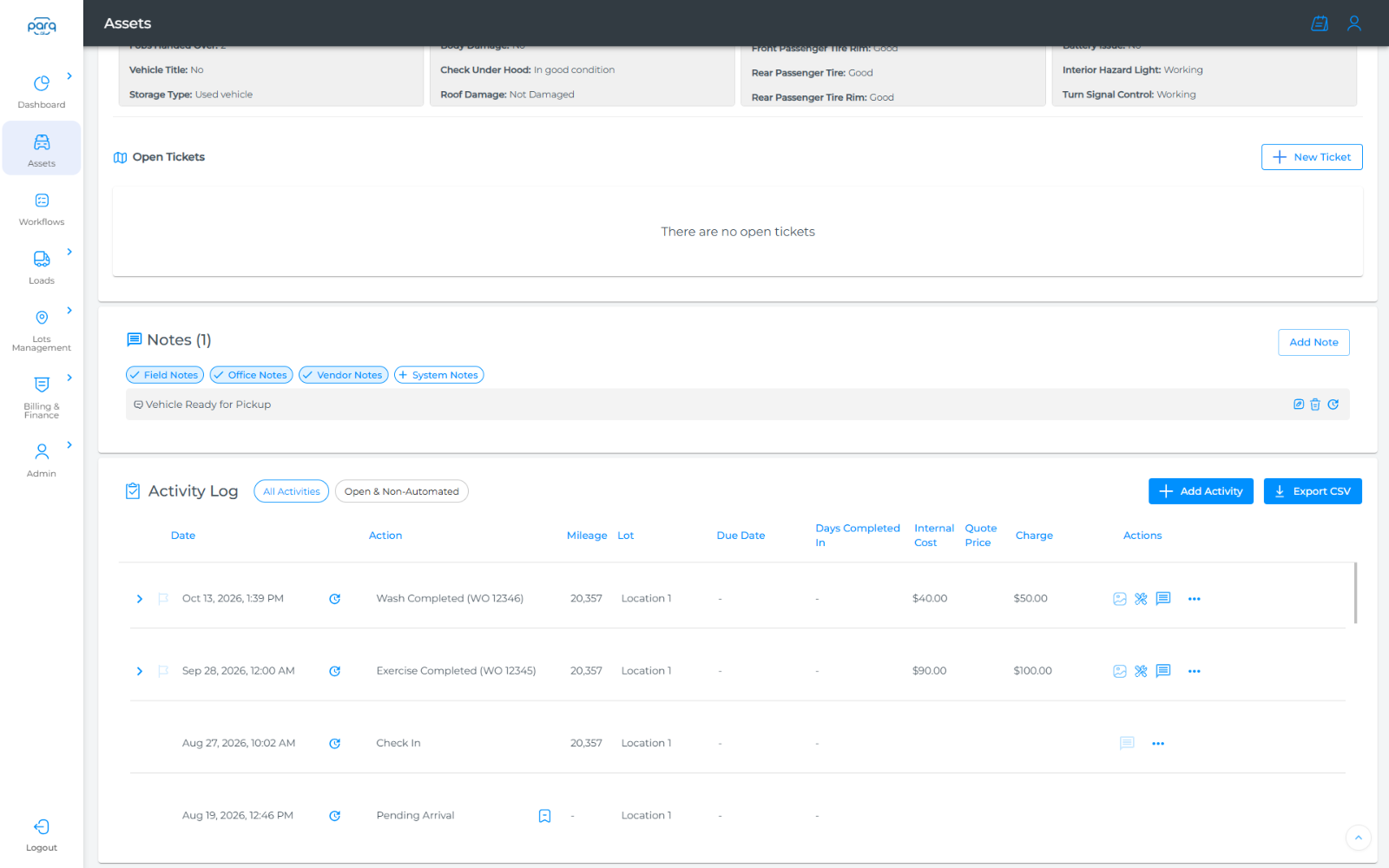This screenshot has height=868, width=1389.
Task: Select the All Activities tab
Action: tap(291, 491)
